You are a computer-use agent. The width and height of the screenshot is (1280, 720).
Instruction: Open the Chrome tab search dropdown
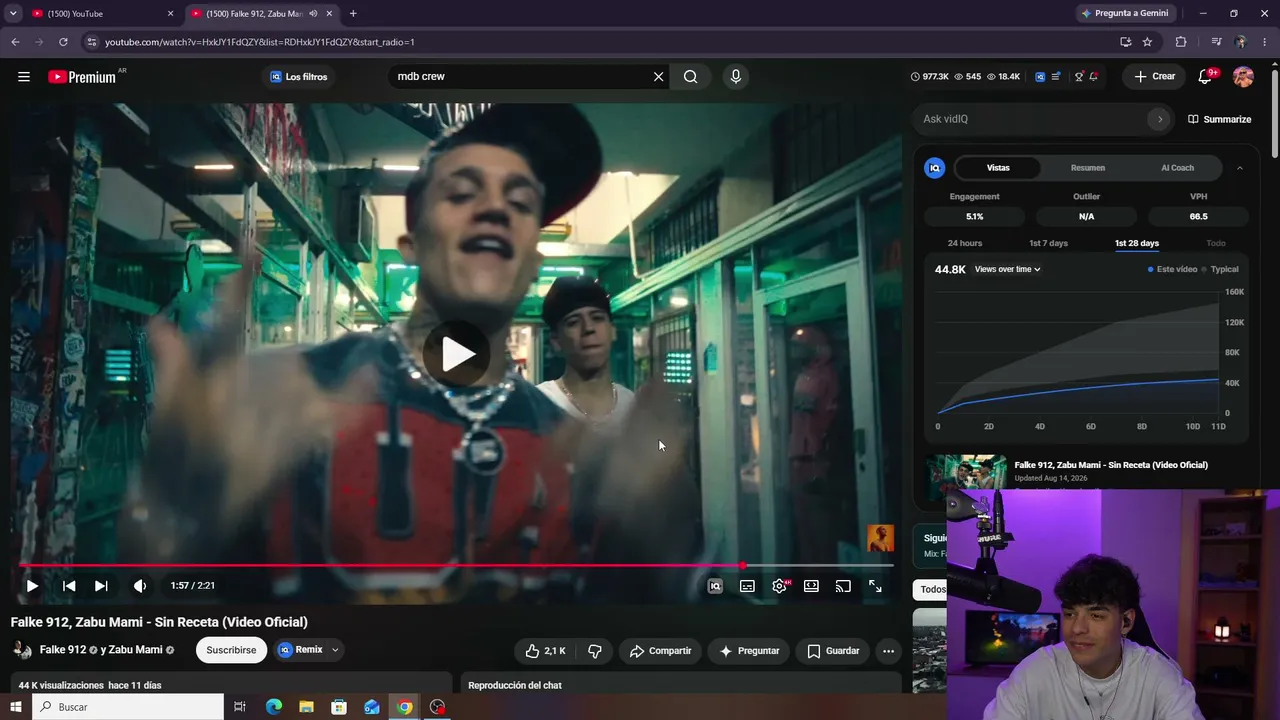coord(13,13)
